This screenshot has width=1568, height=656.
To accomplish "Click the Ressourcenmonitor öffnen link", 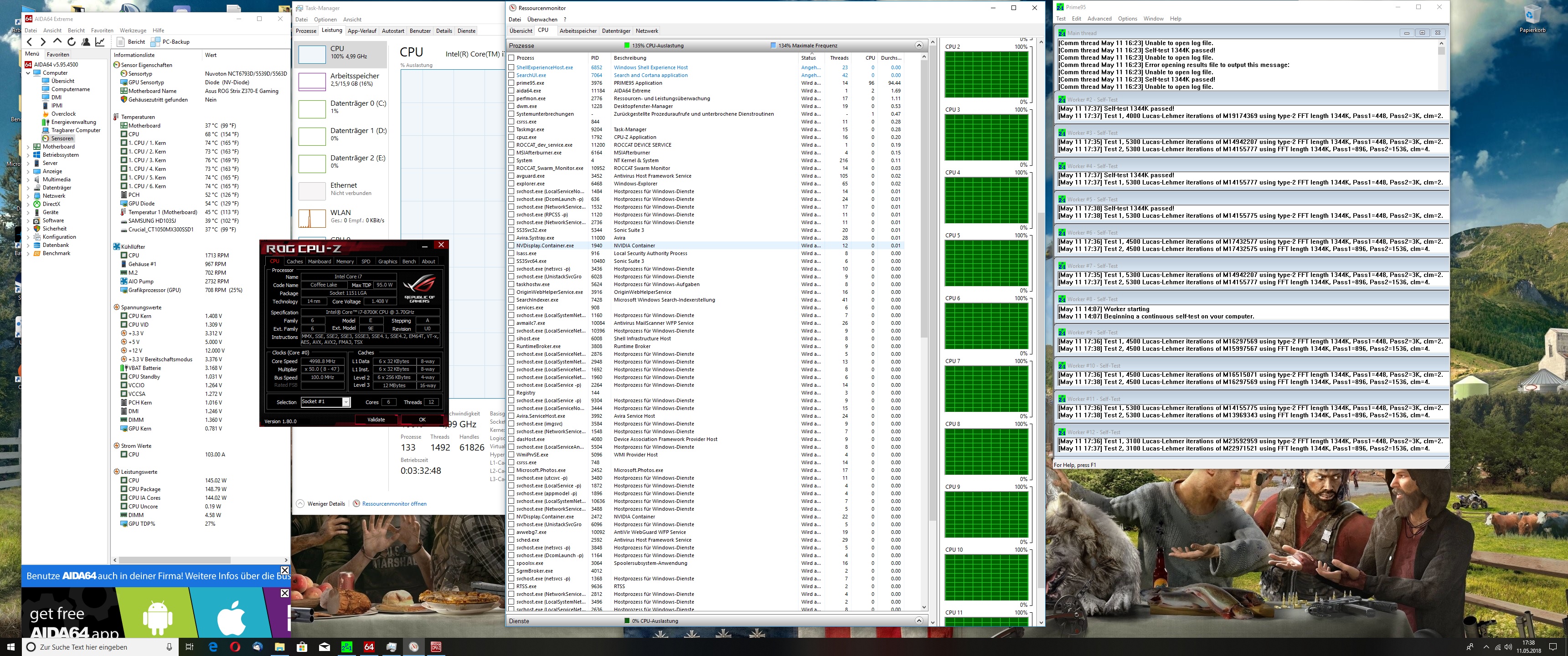I will click(394, 504).
